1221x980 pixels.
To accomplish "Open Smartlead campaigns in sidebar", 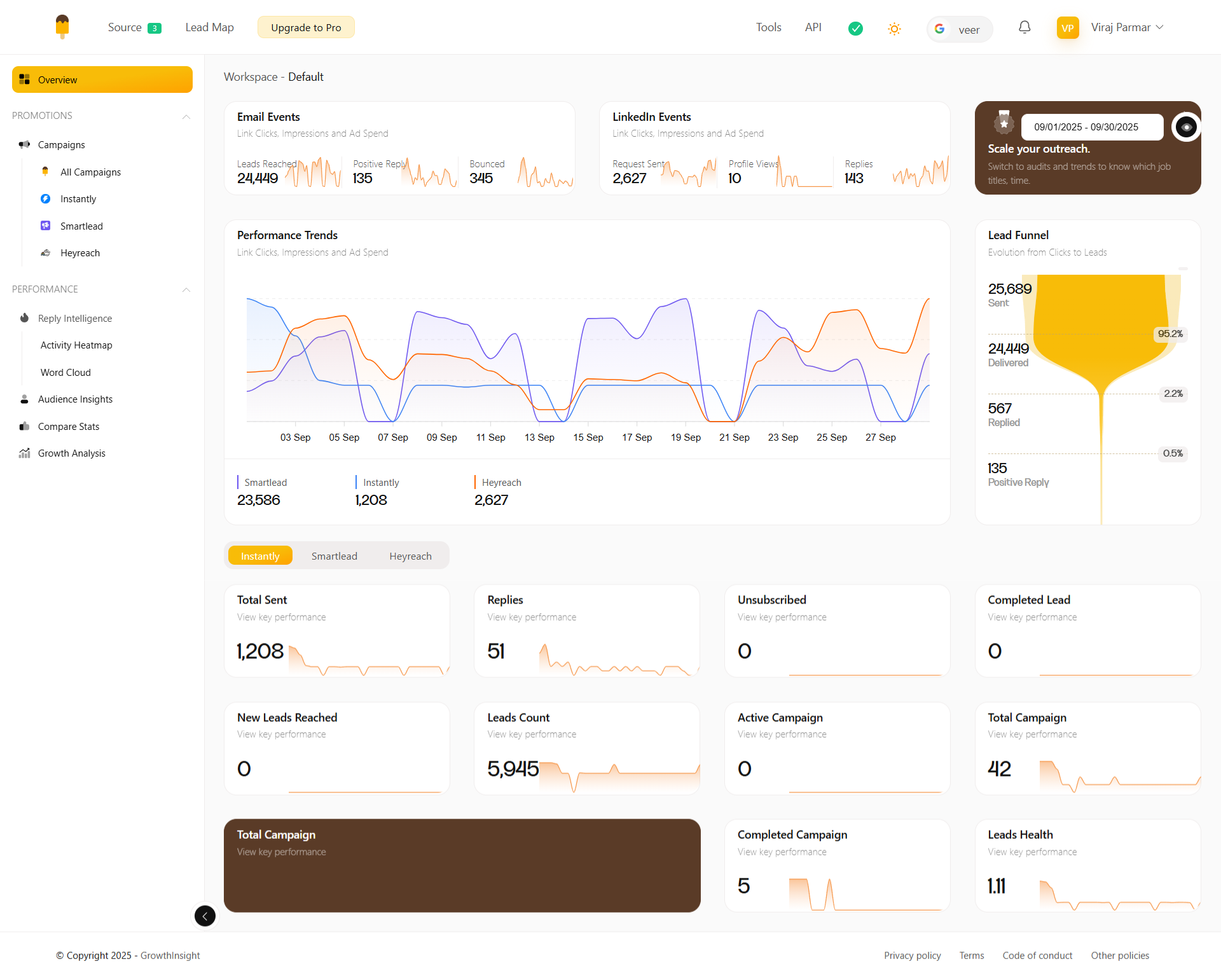I will click(81, 226).
